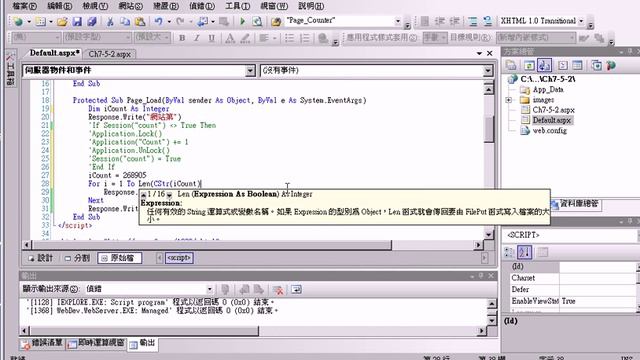Open the 偵錯(D) menu

click(202, 6)
